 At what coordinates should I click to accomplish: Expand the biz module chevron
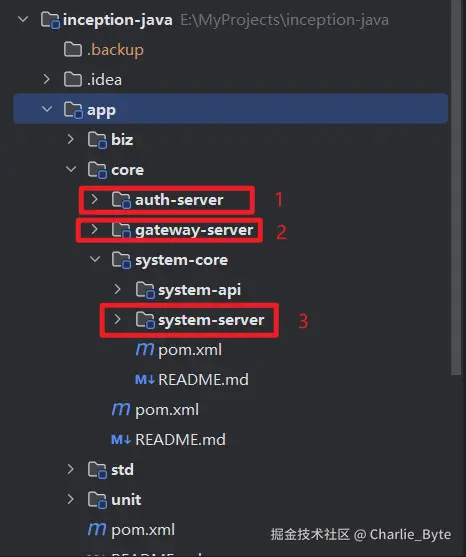pos(70,139)
